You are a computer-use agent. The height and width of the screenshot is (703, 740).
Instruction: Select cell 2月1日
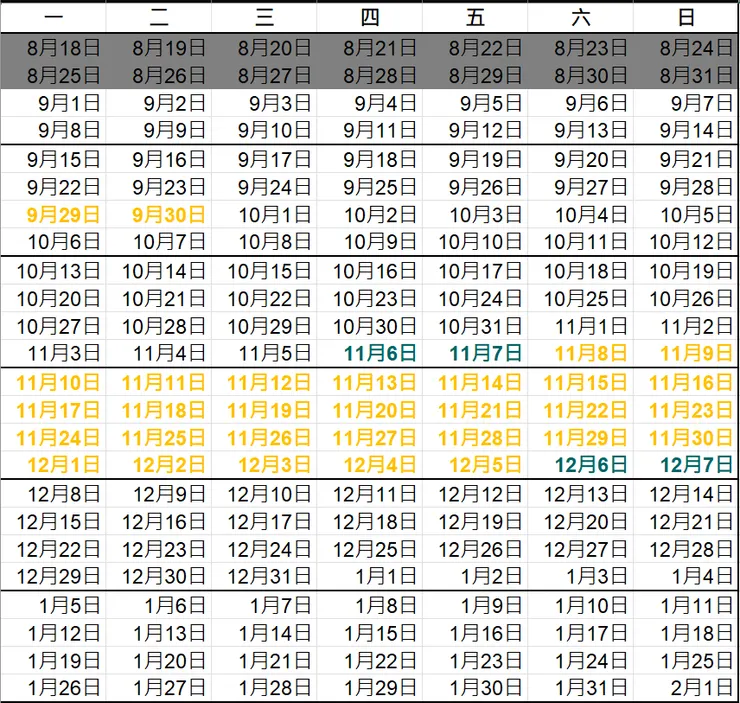click(x=686, y=688)
